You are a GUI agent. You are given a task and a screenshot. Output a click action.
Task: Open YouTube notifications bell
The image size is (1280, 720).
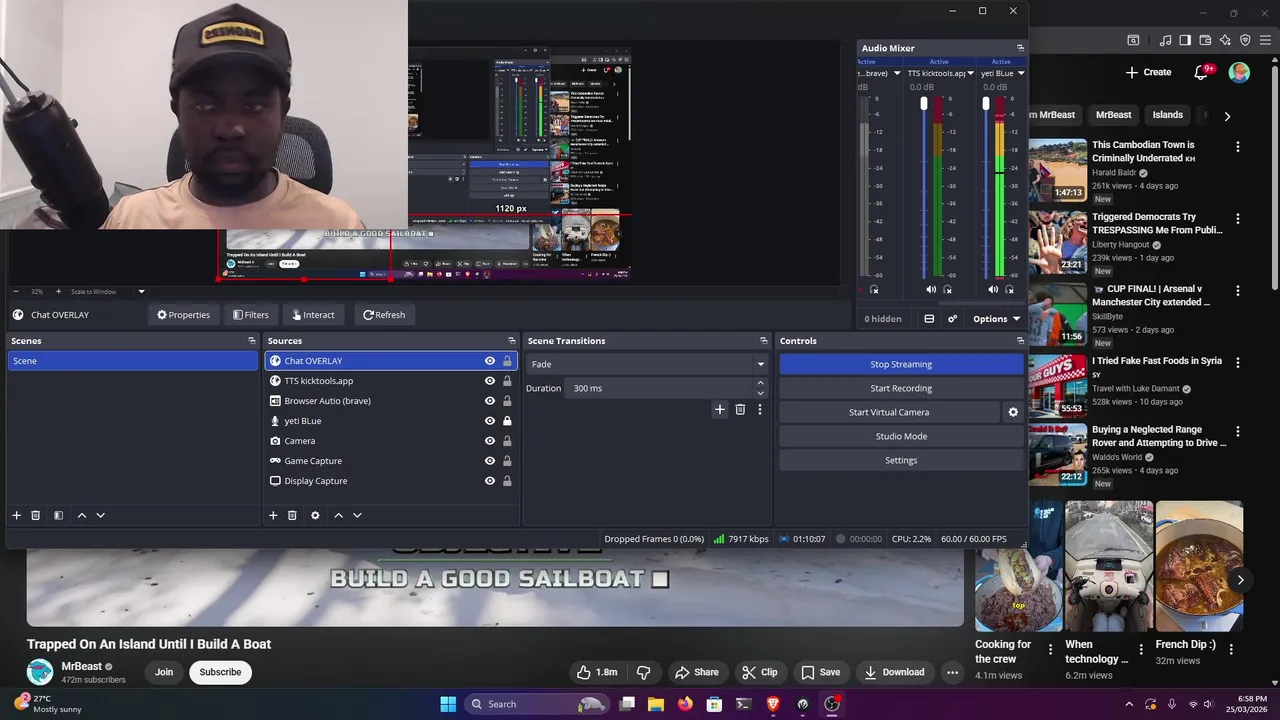click(x=1202, y=72)
